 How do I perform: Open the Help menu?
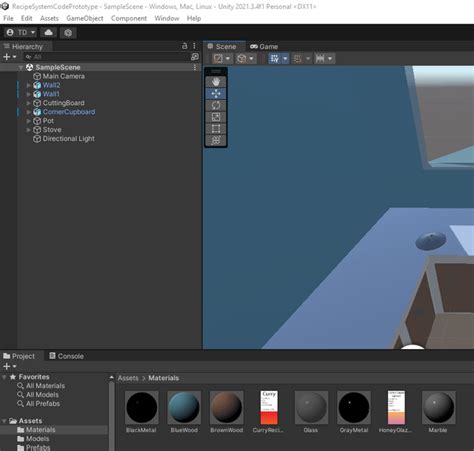click(x=194, y=18)
